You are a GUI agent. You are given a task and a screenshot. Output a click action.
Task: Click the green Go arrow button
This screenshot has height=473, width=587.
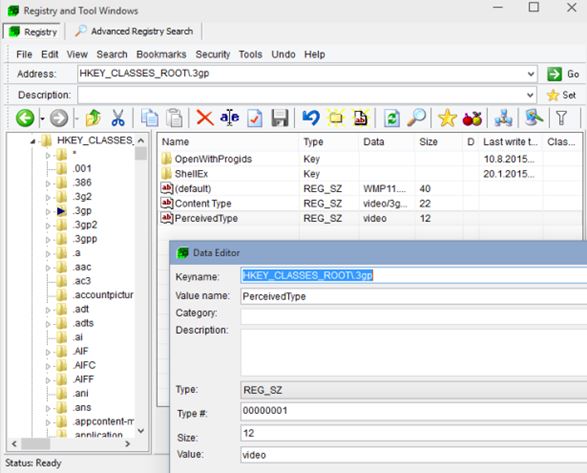(563, 74)
